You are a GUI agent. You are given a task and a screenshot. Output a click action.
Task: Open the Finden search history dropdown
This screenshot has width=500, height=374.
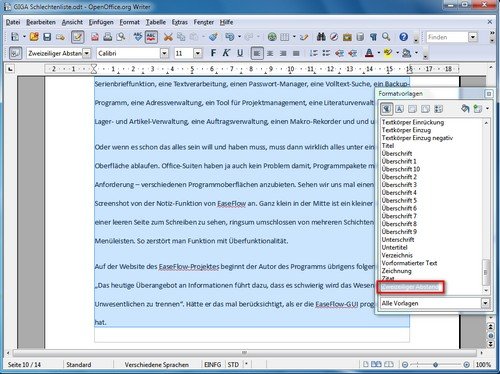pos(473,37)
